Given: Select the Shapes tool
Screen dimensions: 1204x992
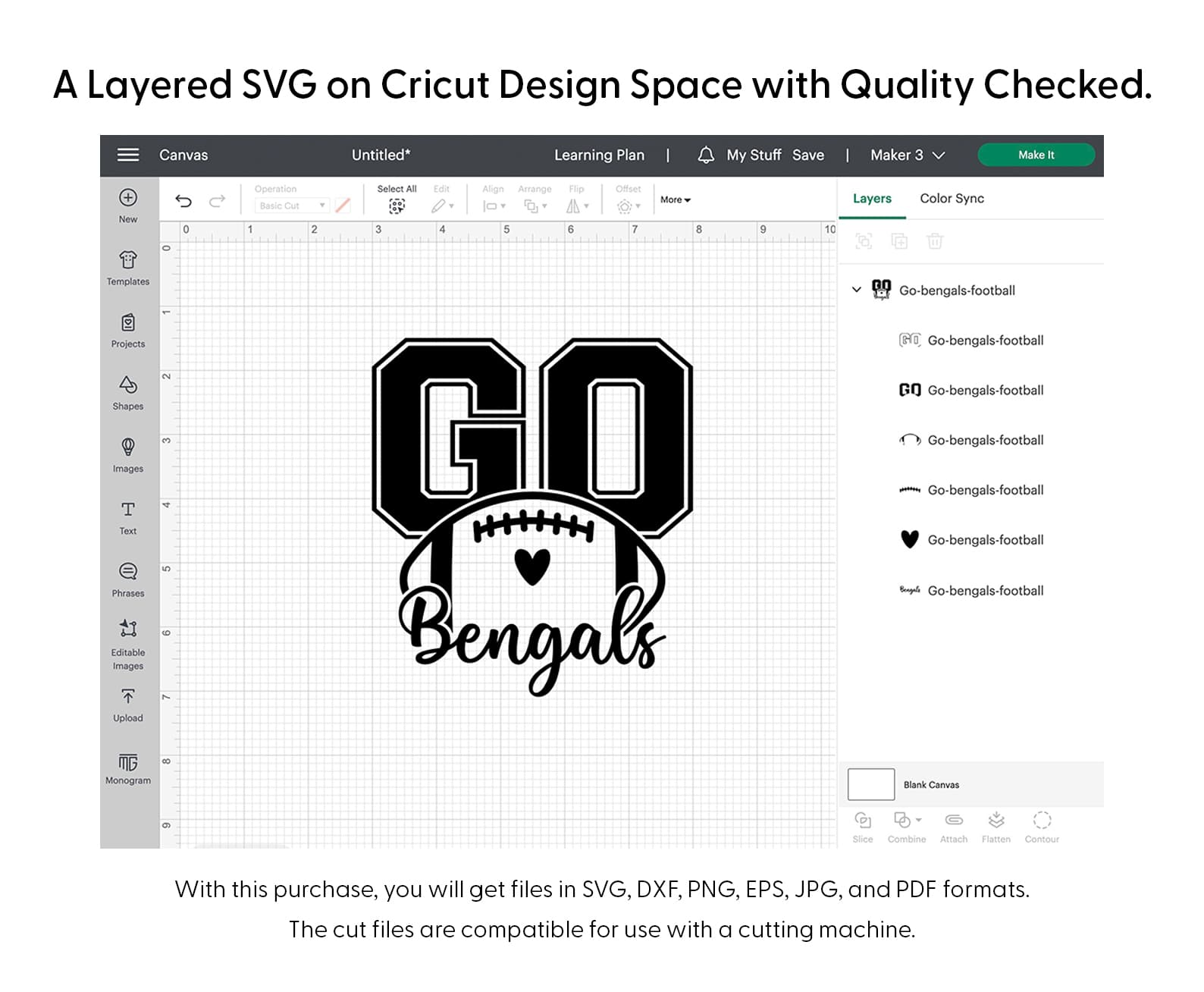Looking at the screenshot, I should click(x=128, y=386).
